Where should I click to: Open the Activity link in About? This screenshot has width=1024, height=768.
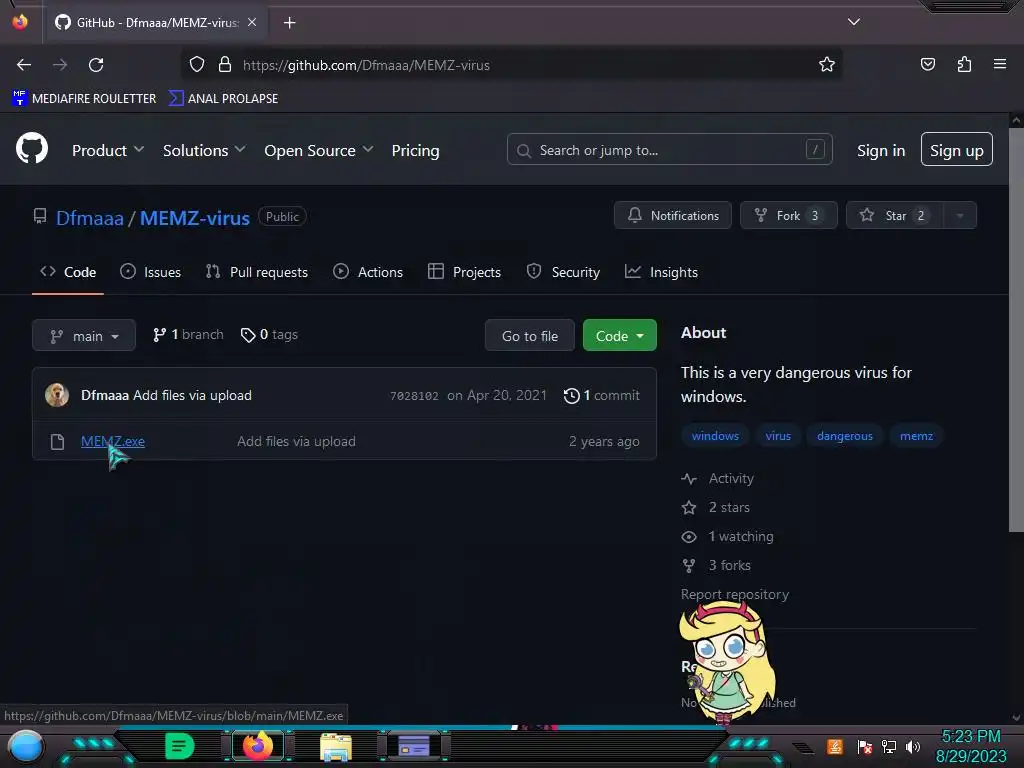click(x=717, y=479)
